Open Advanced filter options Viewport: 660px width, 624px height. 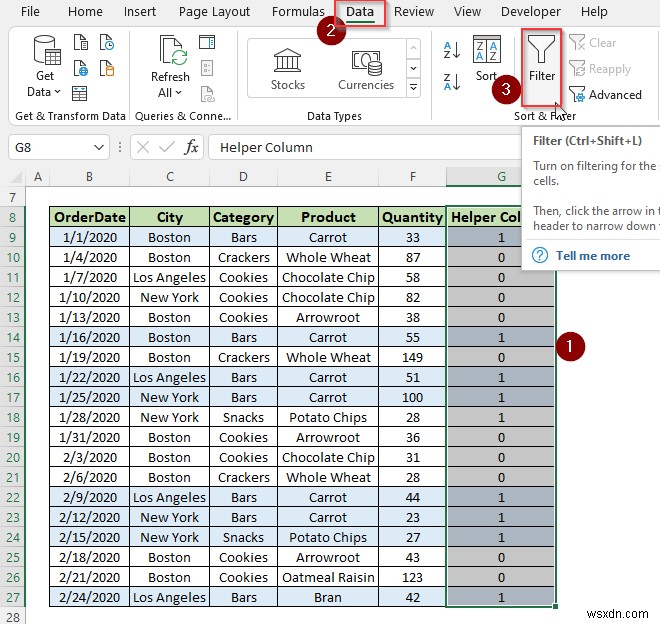coord(605,95)
